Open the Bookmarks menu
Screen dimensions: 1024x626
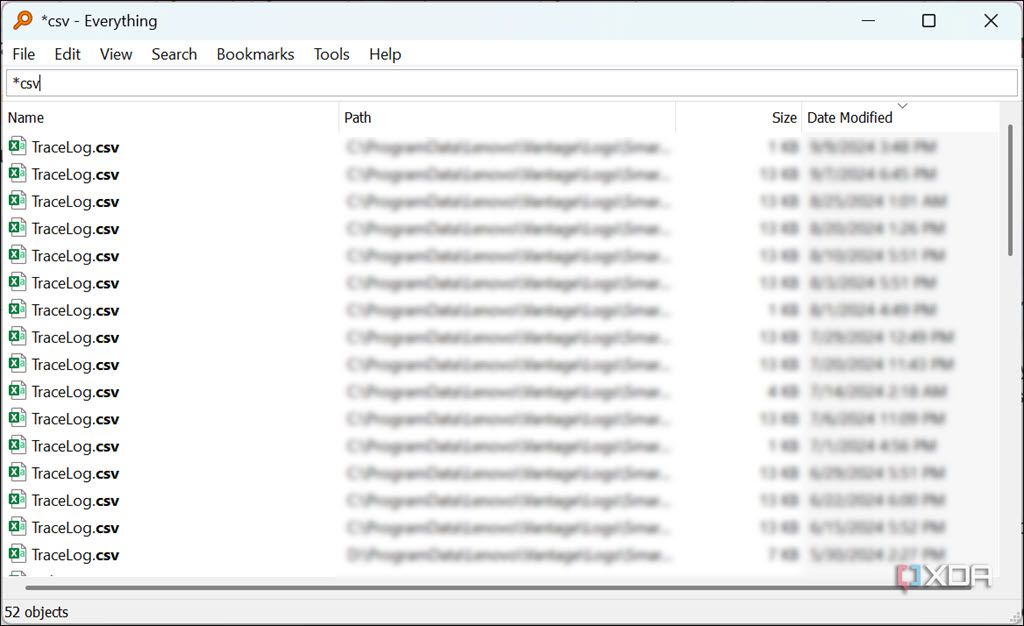click(x=255, y=54)
